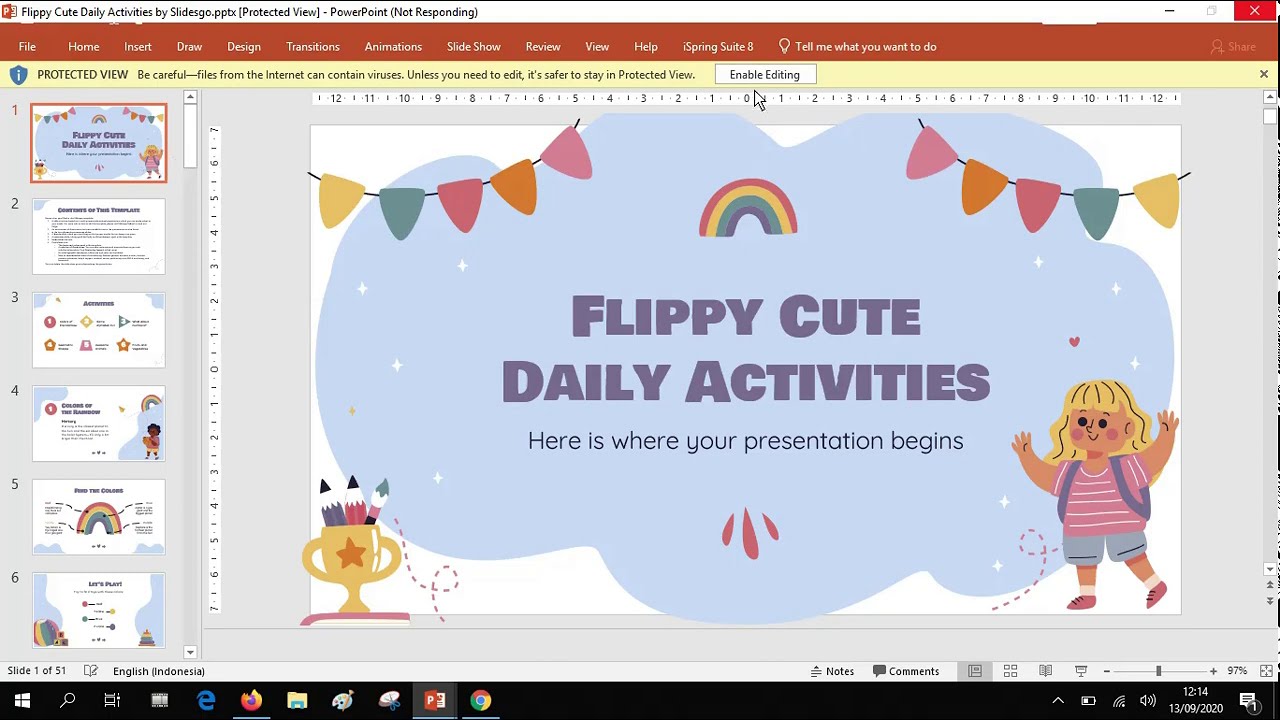The height and width of the screenshot is (720, 1280).
Task: Switch to Reading View
Action: [1045, 671]
